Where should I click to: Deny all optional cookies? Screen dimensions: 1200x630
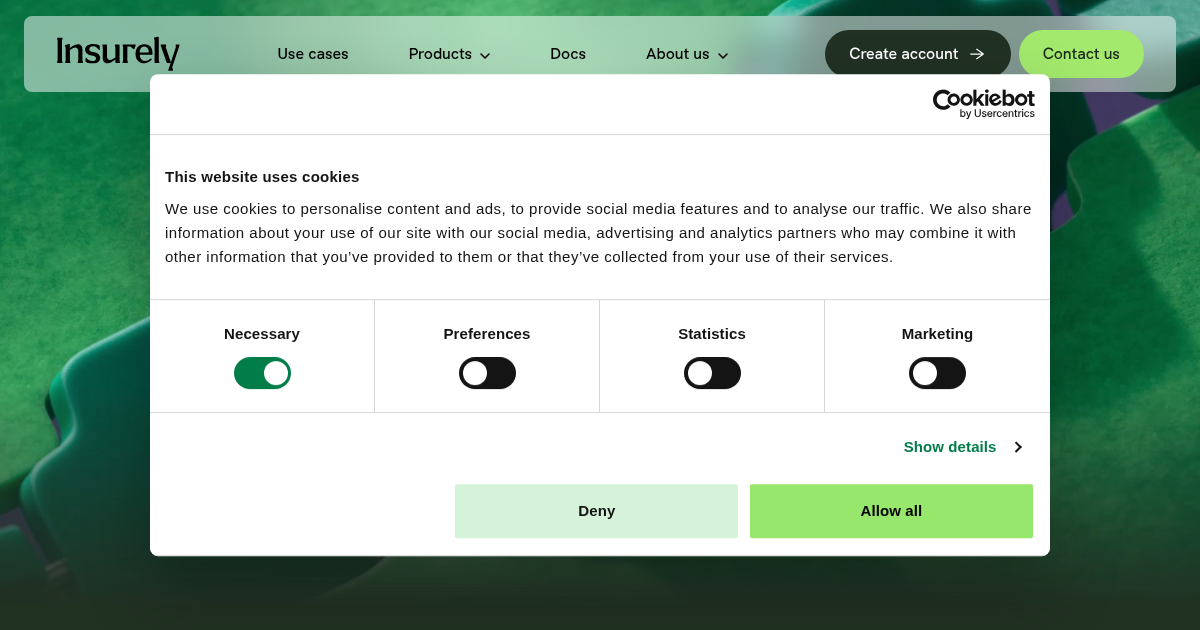point(596,511)
